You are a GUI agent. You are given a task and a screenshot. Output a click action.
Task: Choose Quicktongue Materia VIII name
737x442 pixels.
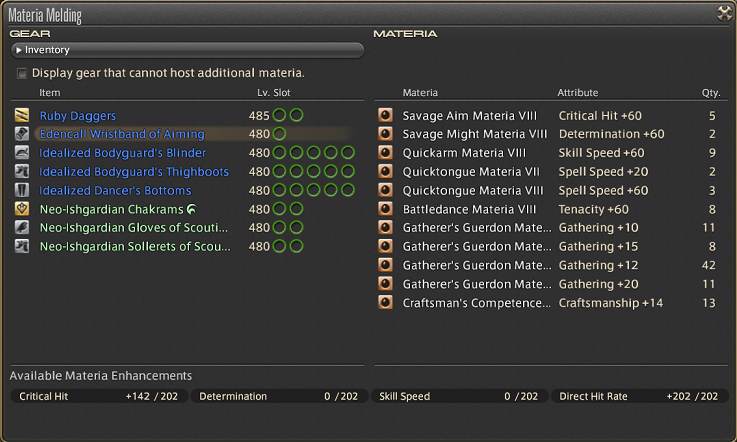pyautogui.click(x=473, y=190)
